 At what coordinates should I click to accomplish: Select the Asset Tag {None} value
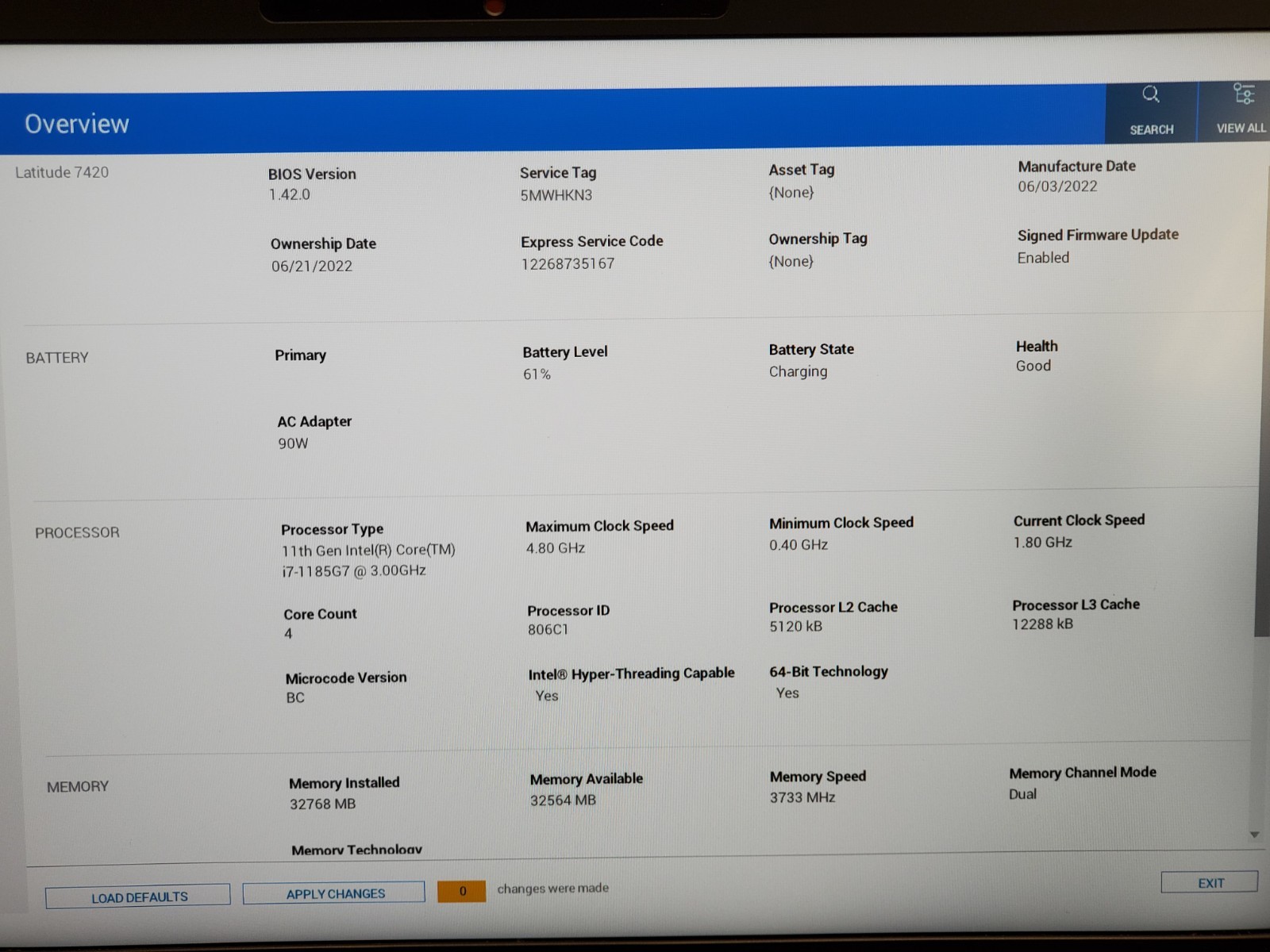(791, 192)
